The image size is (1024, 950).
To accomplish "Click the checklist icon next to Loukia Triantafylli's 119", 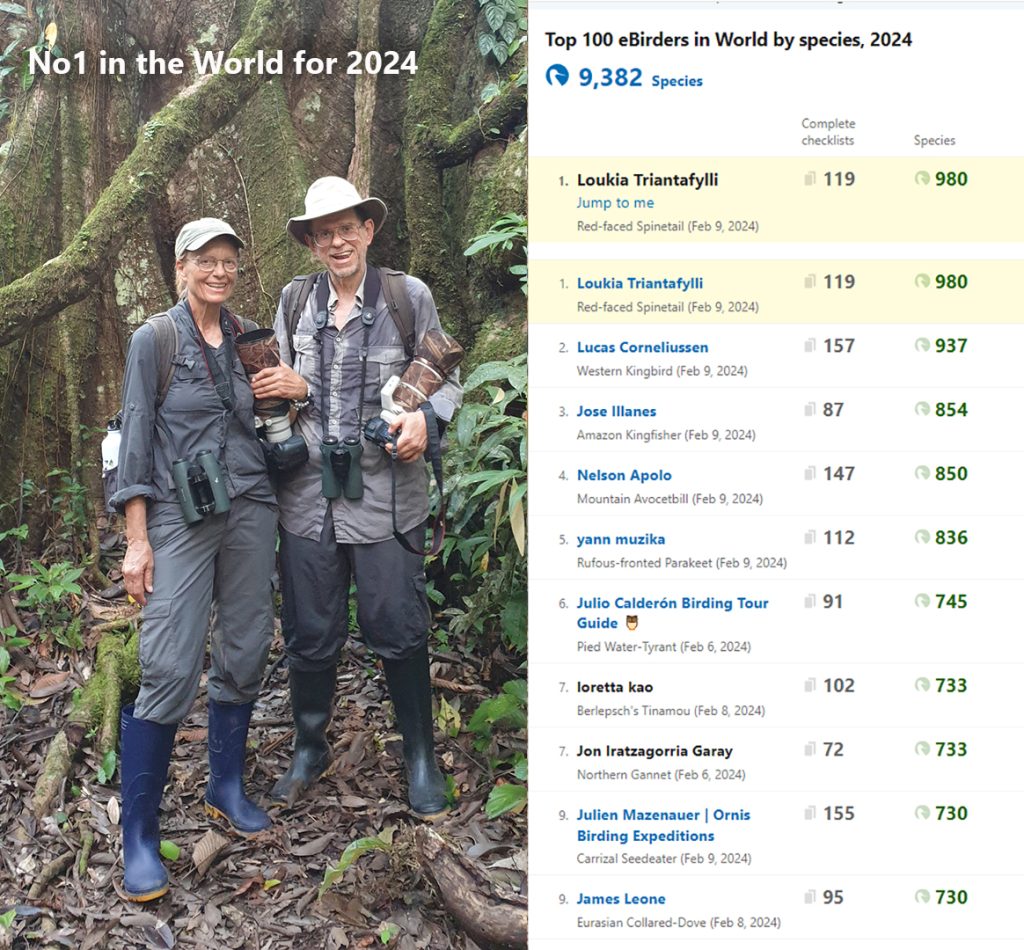I will (811, 179).
